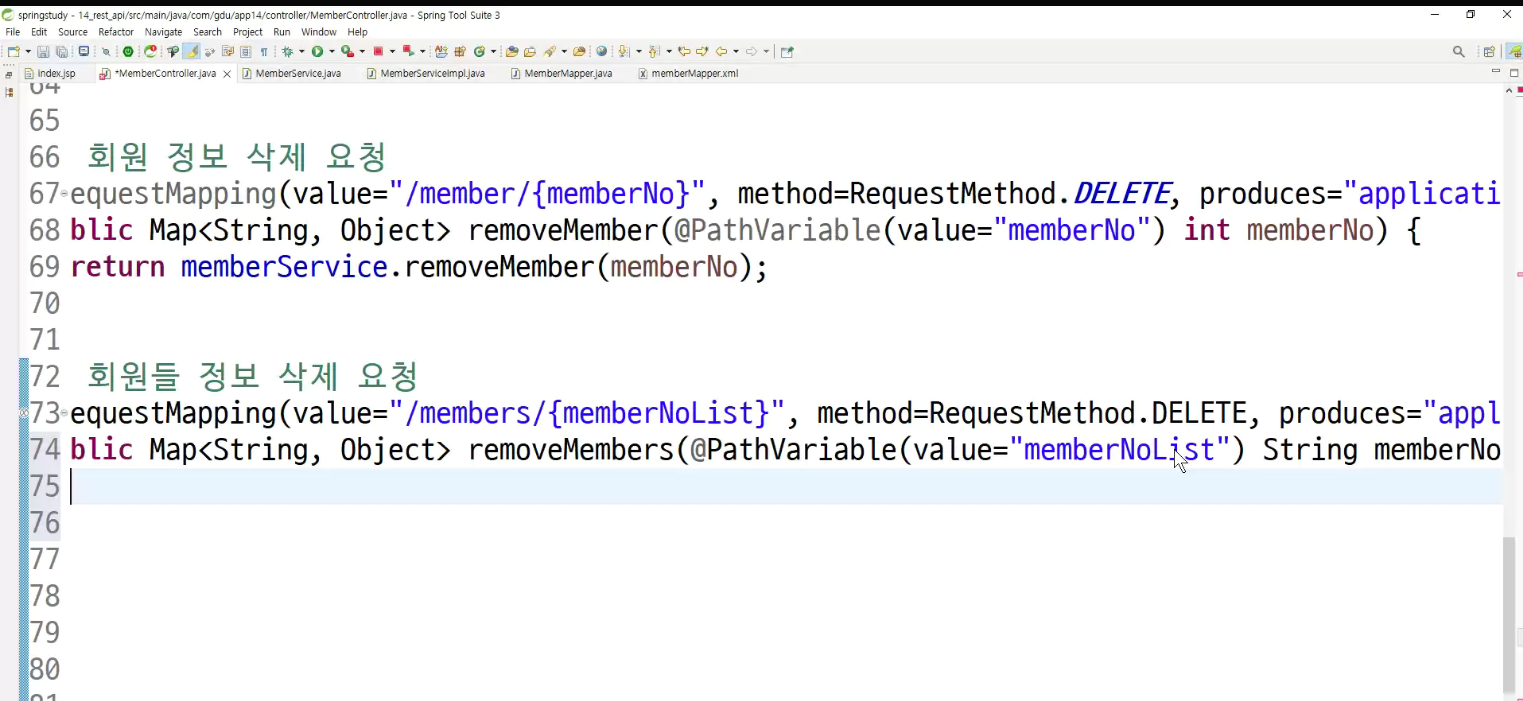Click the Forward navigation arrow icon
This screenshot has height=701, width=1523.
tap(752, 51)
